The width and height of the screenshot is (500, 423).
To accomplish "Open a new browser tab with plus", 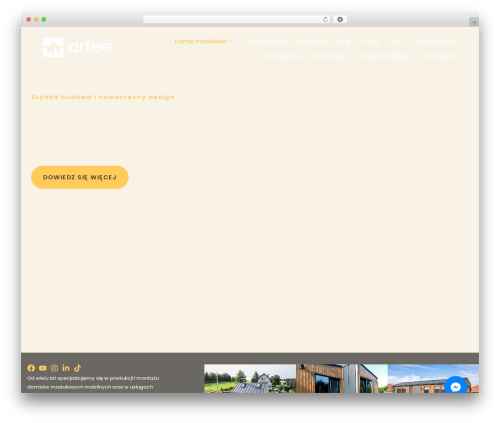I will 474,22.
